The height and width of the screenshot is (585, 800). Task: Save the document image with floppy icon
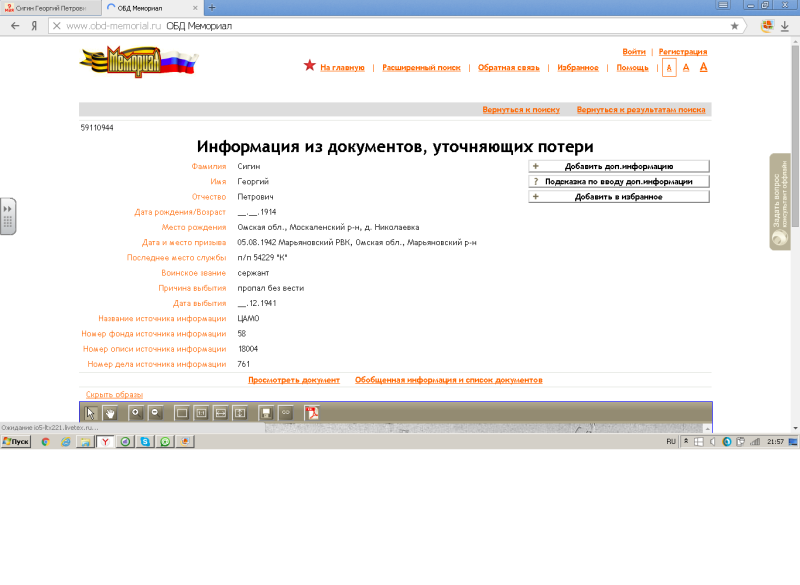266,413
